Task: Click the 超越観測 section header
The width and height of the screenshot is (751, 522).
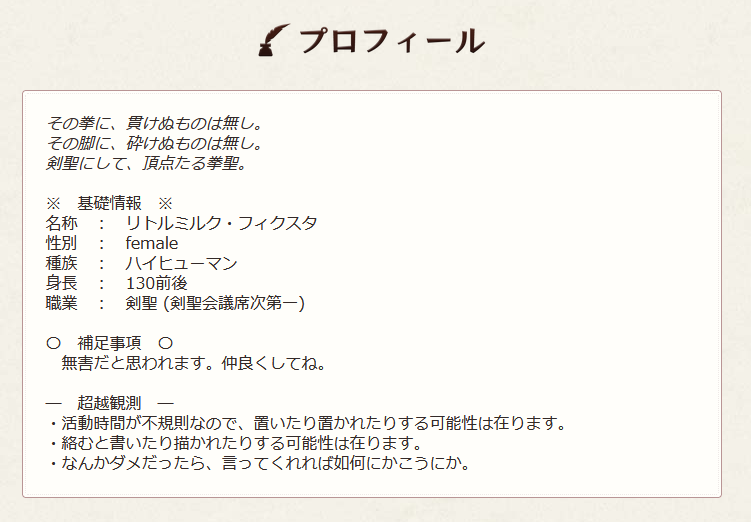Action: [x=109, y=403]
